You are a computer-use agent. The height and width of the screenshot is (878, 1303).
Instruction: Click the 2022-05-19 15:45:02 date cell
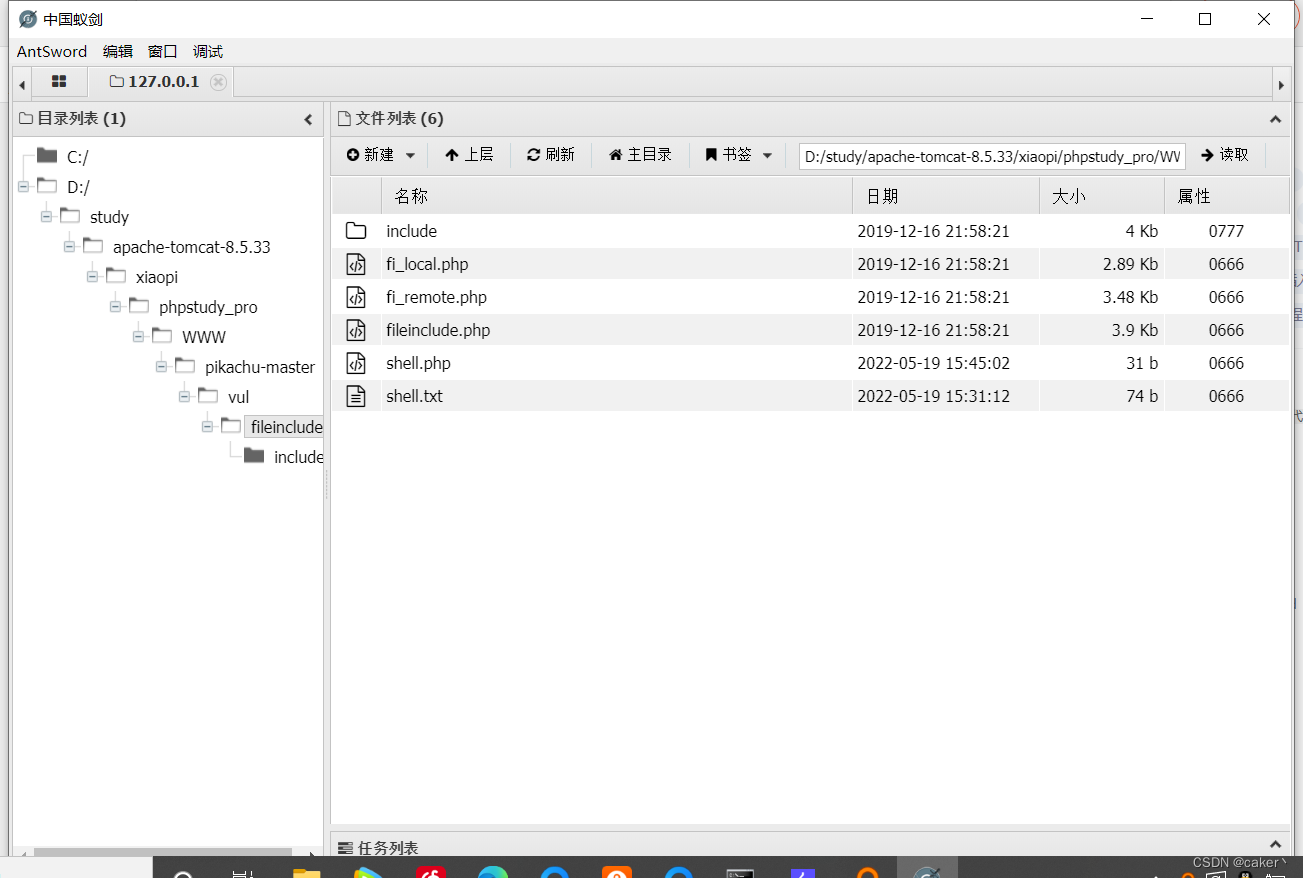[x=934, y=363]
